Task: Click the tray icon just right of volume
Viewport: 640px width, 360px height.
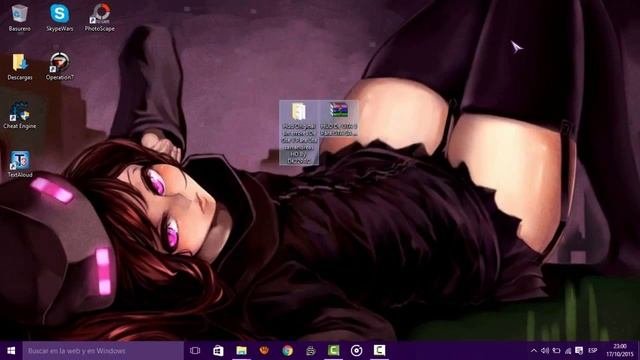Action: [x=556, y=351]
